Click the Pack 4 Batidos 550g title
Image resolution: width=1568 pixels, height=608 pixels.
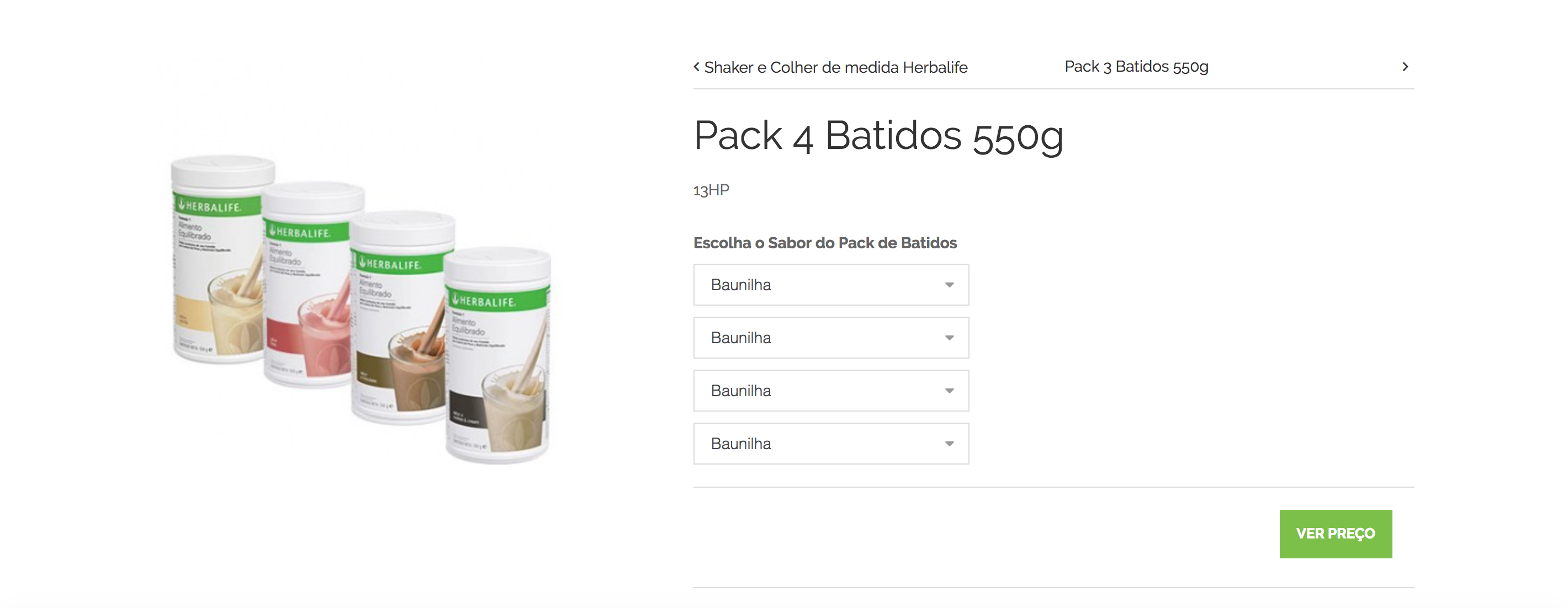(878, 136)
